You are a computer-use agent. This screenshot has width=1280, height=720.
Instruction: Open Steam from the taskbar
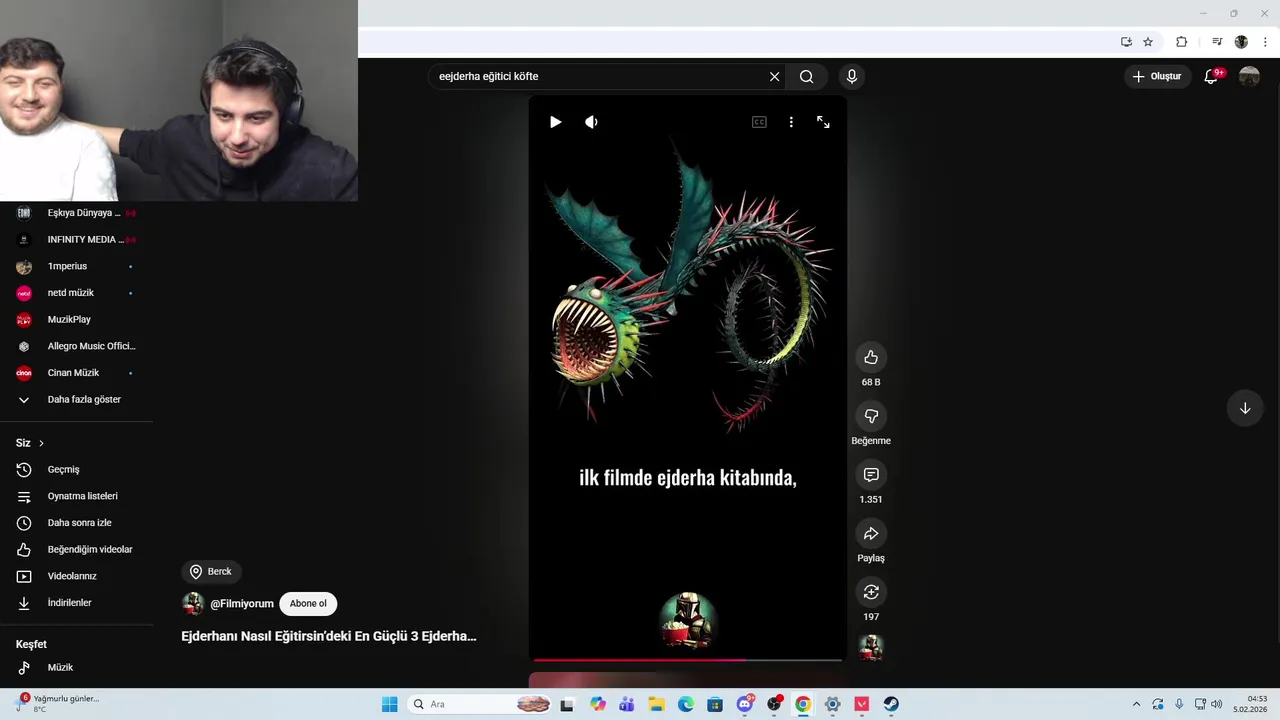click(891, 704)
